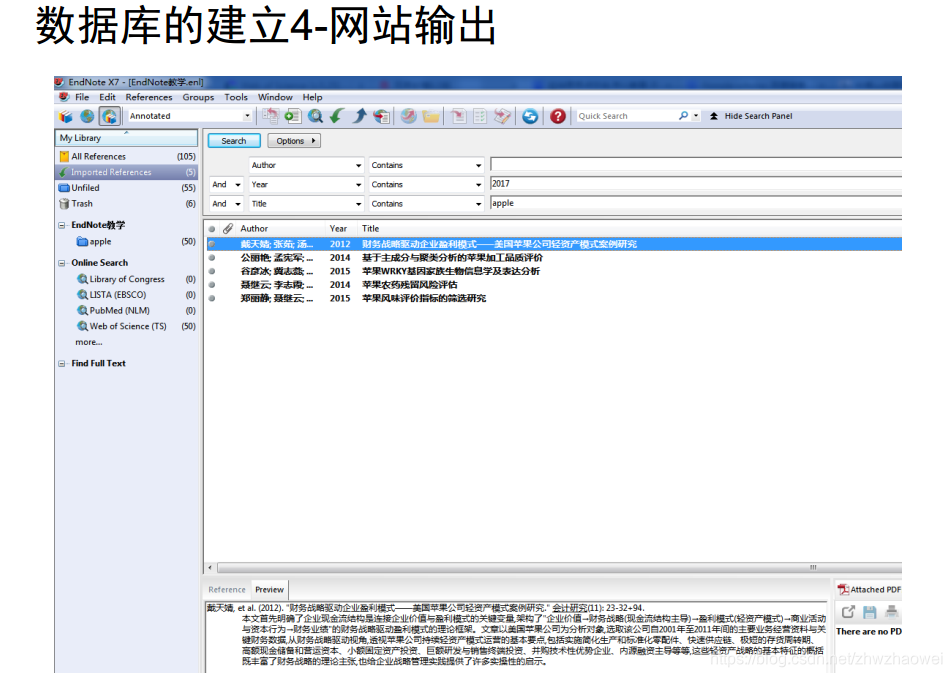Click the horizontal scrollbar under reference list
Viewport: 952px width, 677px height.
[559, 568]
